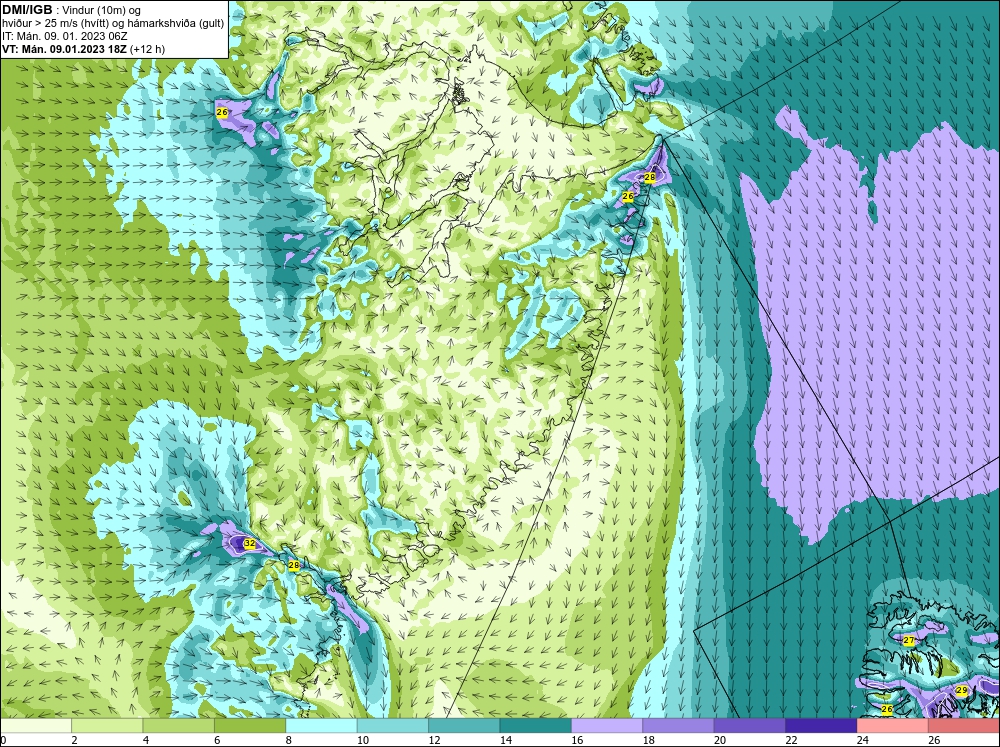1000x747 pixels.
Task: Click the '14' tick on the color scale
Action: point(505,740)
